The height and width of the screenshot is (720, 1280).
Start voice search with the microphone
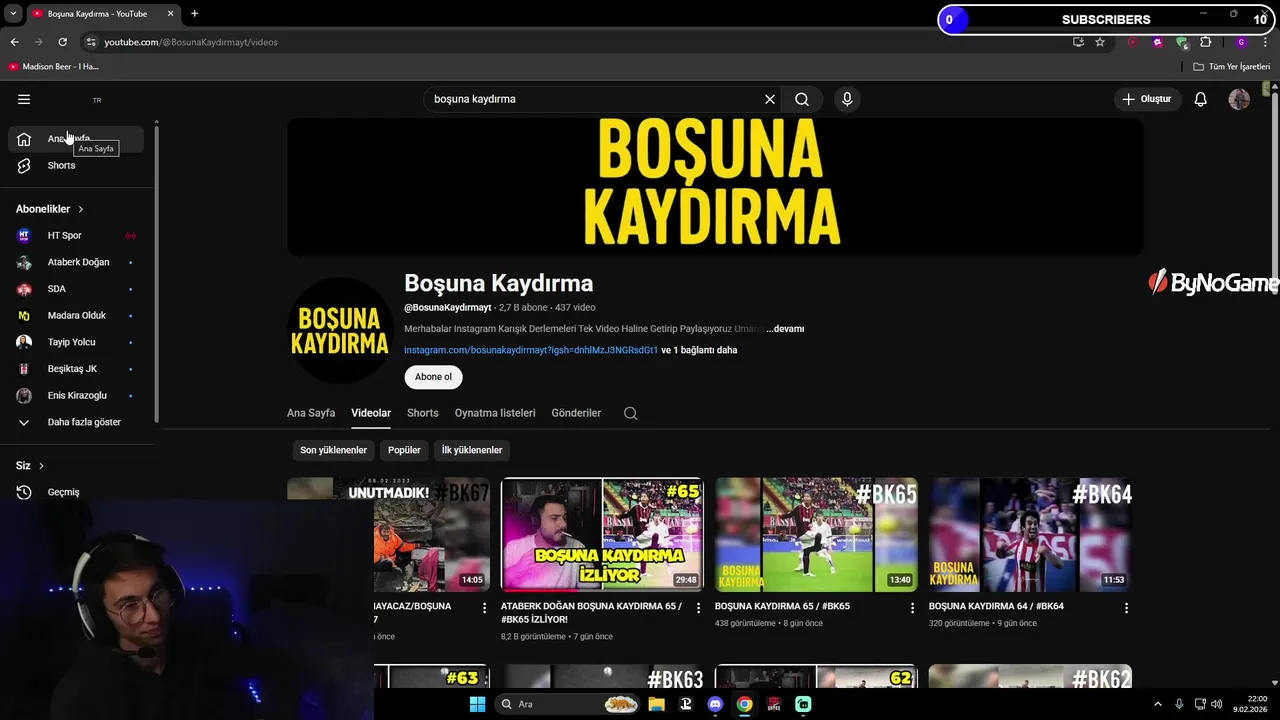tap(847, 99)
